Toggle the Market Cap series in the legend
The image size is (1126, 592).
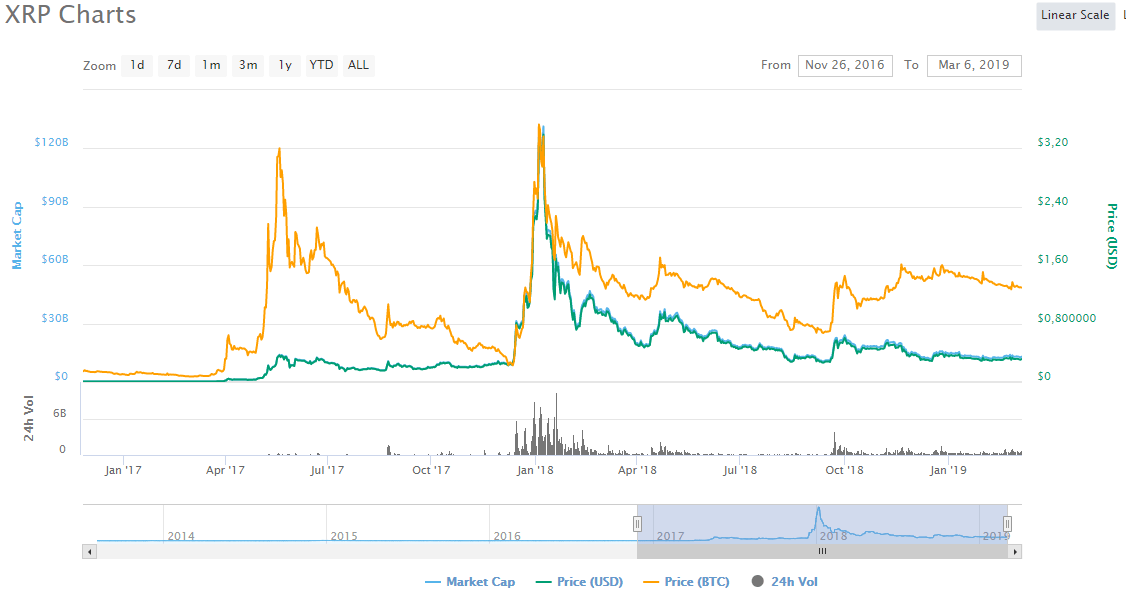click(x=470, y=582)
